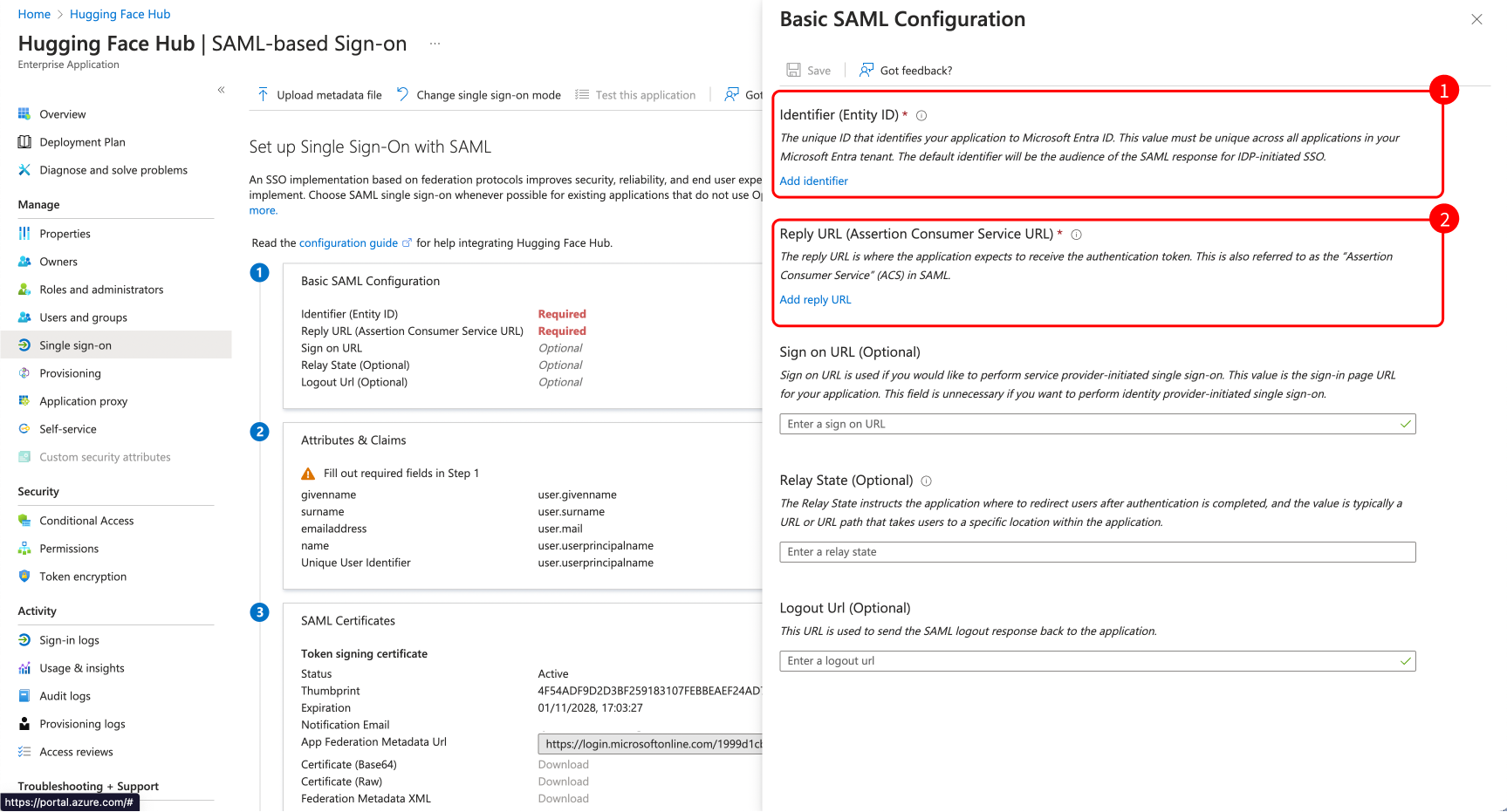The width and height of the screenshot is (1507, 812).
Task: Open Conditional Access in the Security section
Action: click(86, 521)
